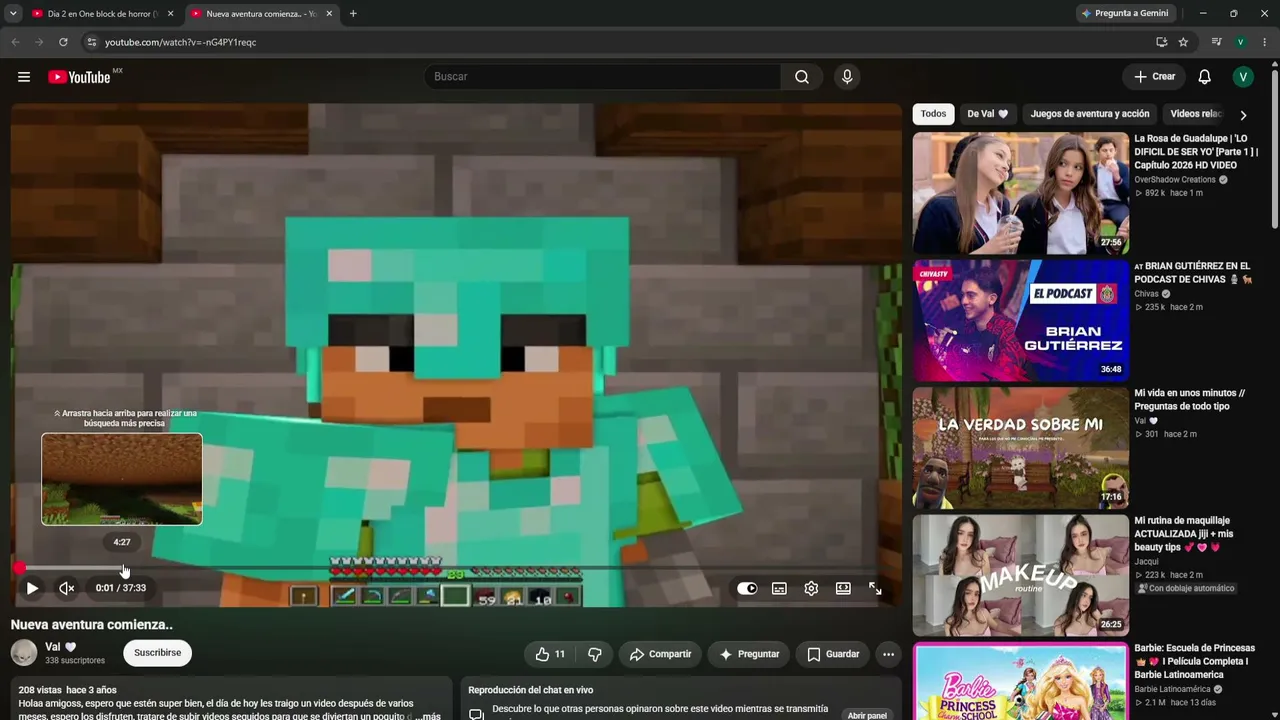This screenshot has width=1280, height=720.
Task: Open the Val channel avatar
Action: coord(24,653)
